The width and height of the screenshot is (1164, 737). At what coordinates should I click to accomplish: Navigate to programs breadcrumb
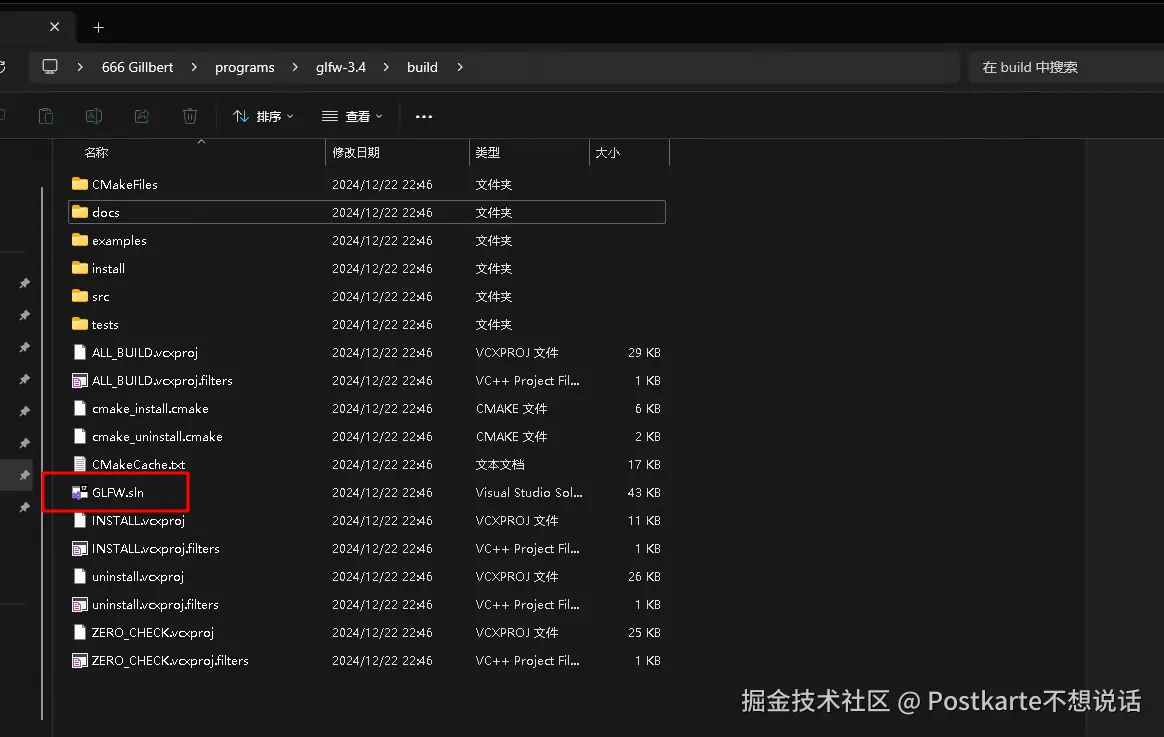[244, 67]
